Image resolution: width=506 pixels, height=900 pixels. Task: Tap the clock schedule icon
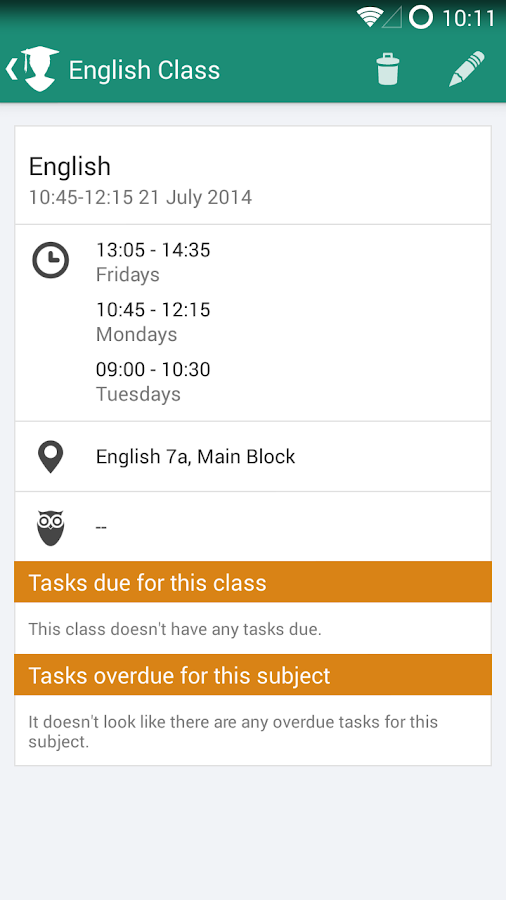pyautogui.click(x=50, y=261)
